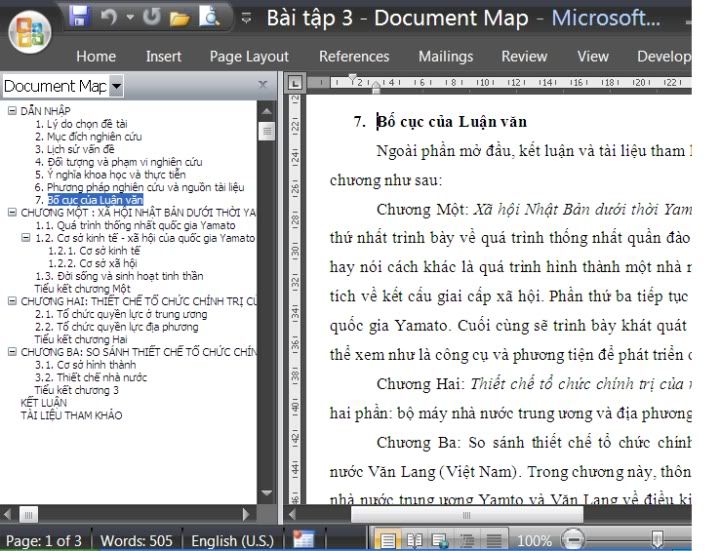Screen dimensions: 720x551
Task: Click the tab selector at ruler corner
Action: tap(295, 84)
